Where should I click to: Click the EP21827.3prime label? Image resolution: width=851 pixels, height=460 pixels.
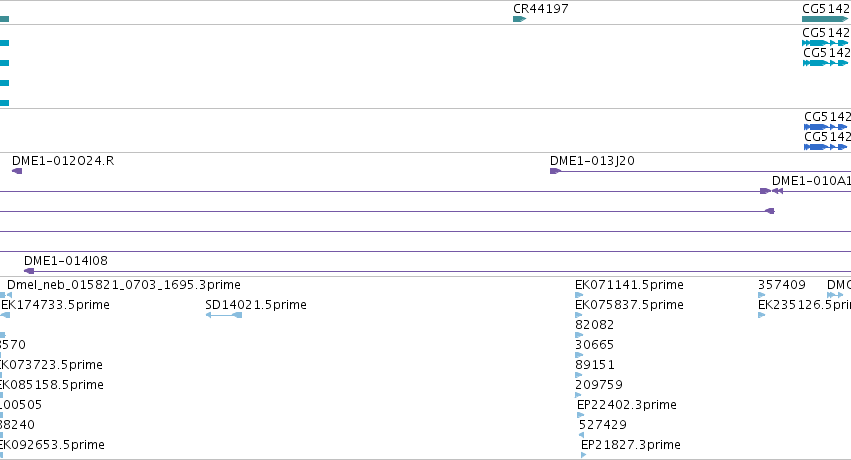click(631, 444)
